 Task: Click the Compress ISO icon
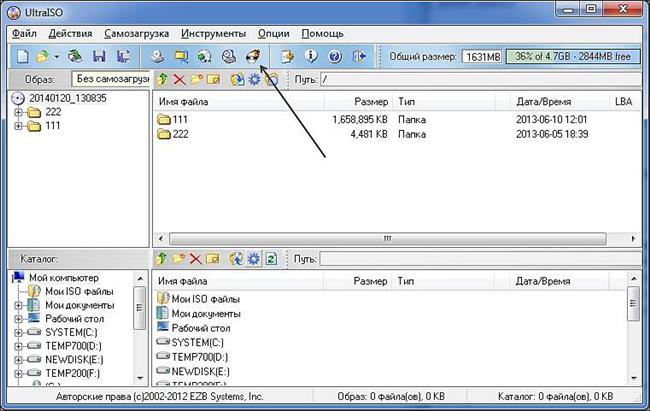[x=181, y=56]
